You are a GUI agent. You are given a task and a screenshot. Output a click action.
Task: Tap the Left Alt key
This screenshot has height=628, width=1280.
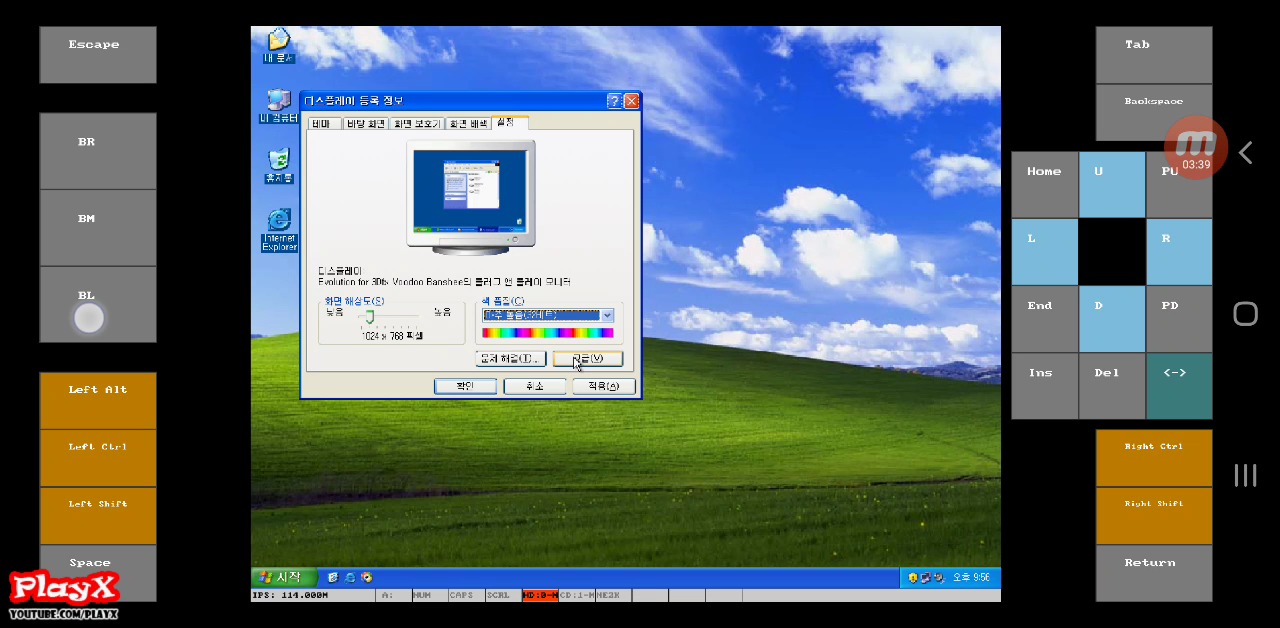(x=98, y=401)
